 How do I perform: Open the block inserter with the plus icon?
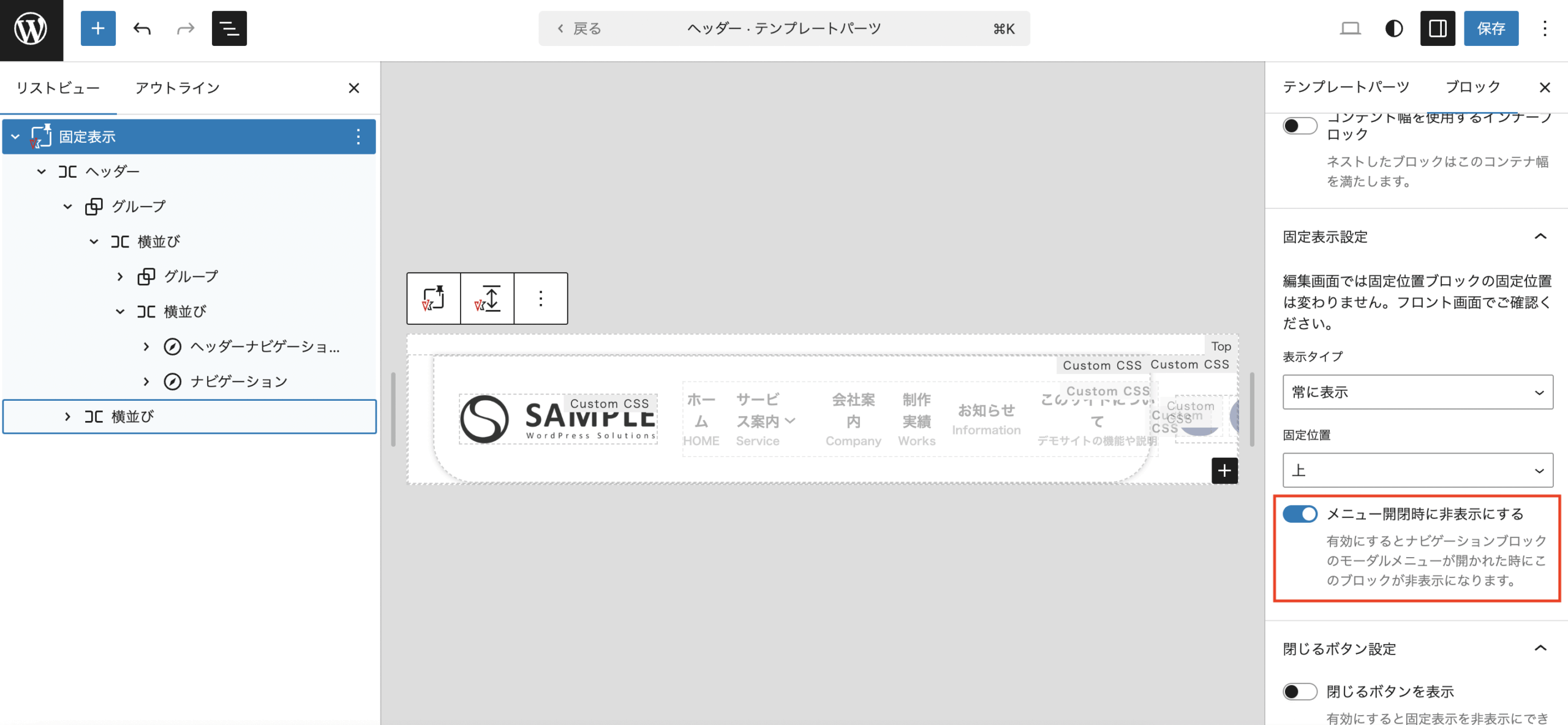[x=97, y=28]
